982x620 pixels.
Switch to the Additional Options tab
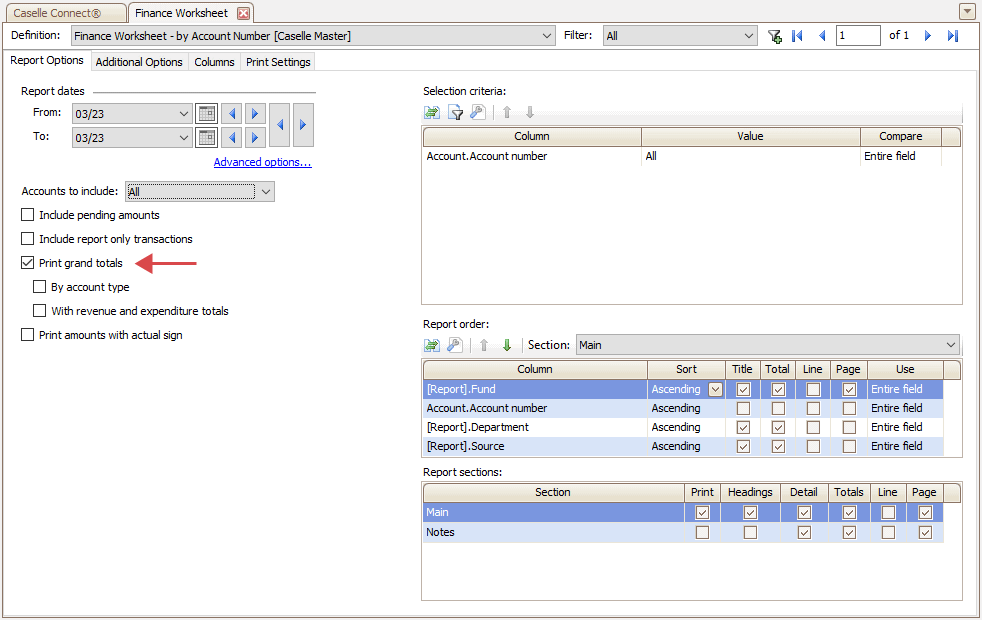coord(139,62)
